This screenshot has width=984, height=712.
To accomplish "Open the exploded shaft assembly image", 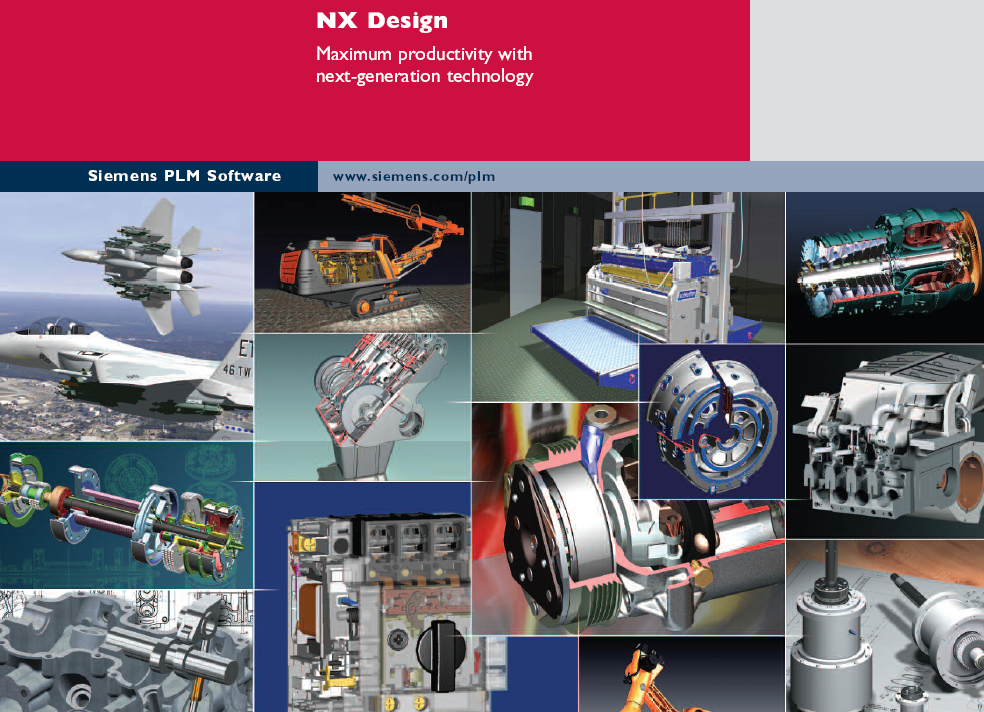I will [126, 515].
